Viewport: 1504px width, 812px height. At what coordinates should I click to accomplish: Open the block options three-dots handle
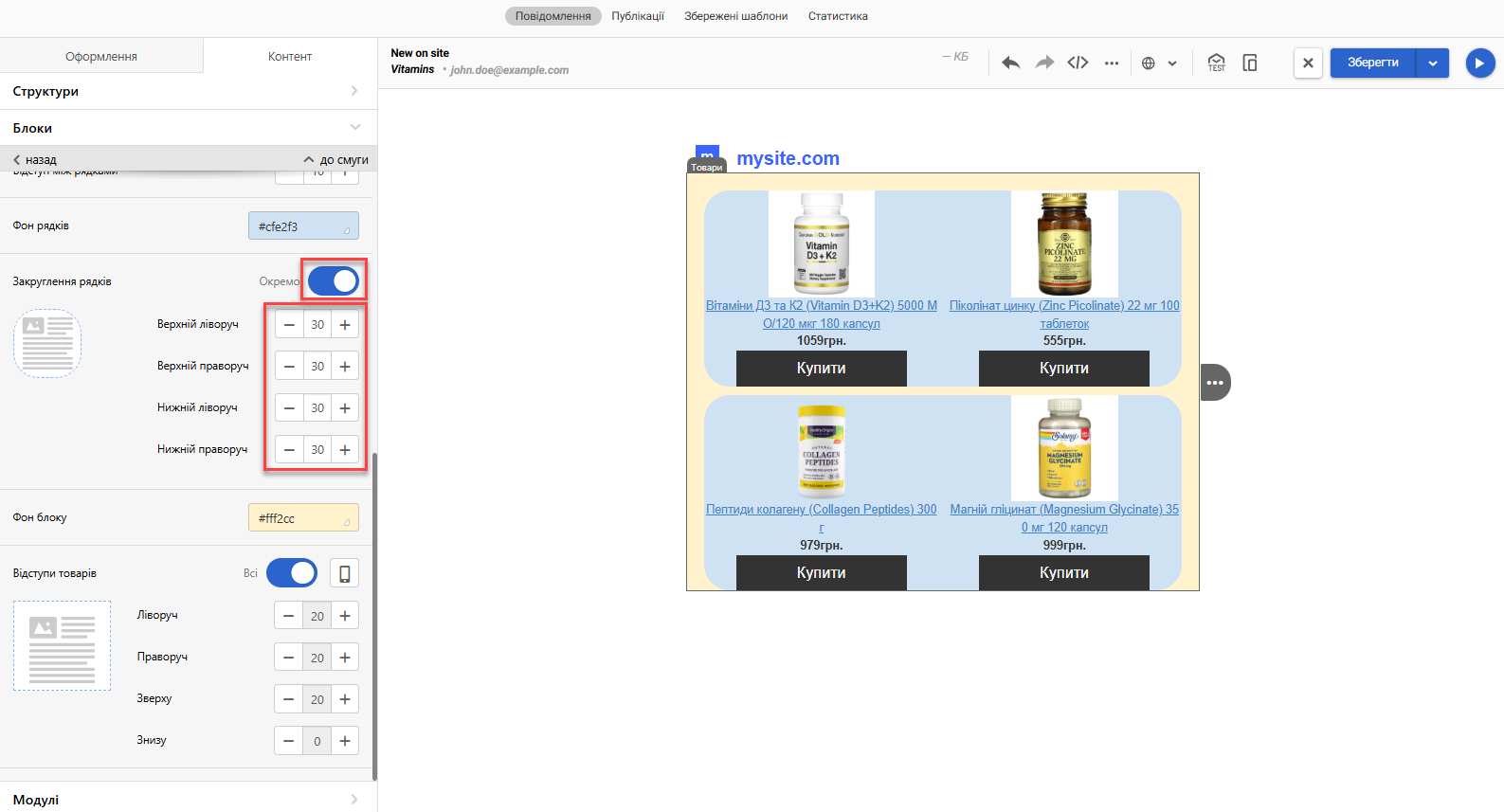1215,383
